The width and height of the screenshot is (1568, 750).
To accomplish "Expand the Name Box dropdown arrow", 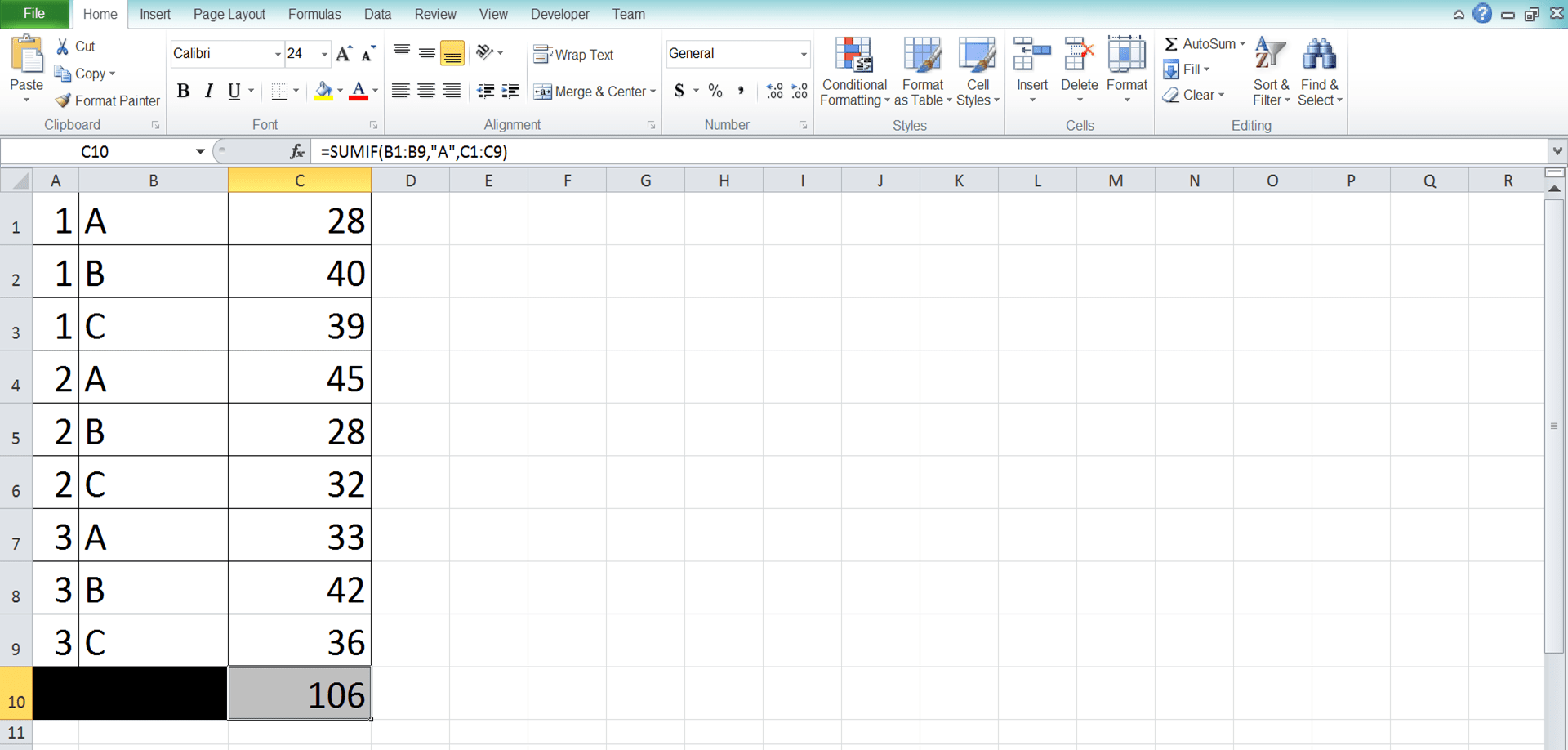I will click(x=199, y=152).
